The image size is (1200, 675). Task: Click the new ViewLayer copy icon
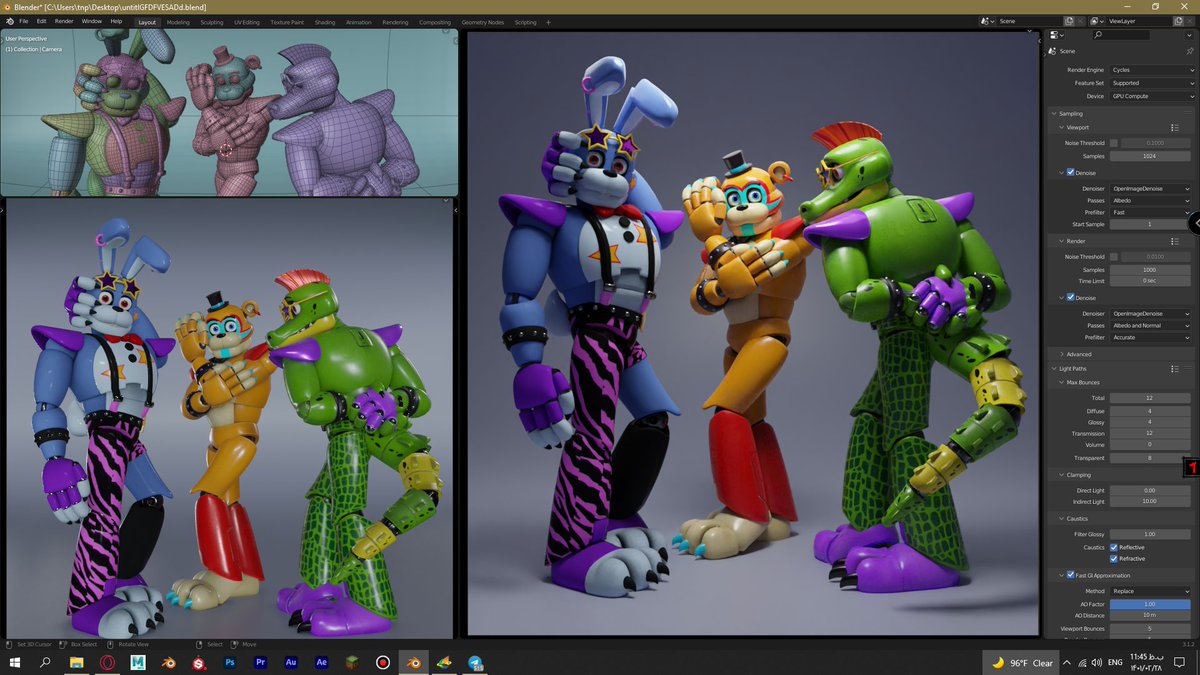point(1177,21)
